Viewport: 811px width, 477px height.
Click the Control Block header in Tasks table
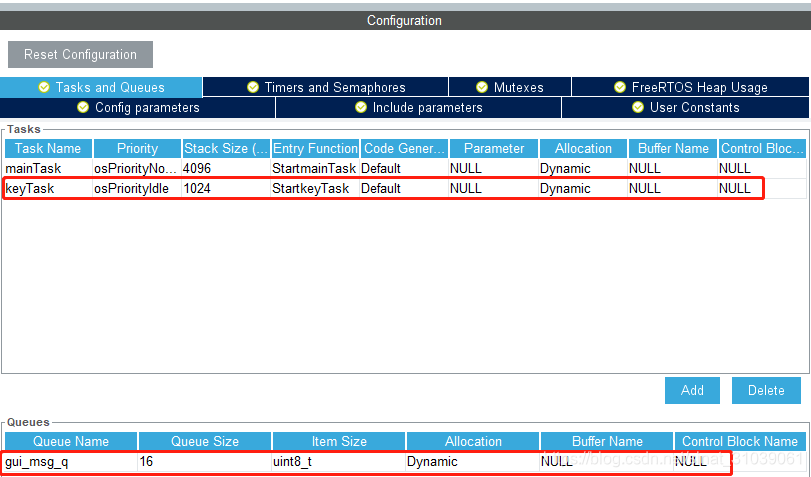(762, 148)
